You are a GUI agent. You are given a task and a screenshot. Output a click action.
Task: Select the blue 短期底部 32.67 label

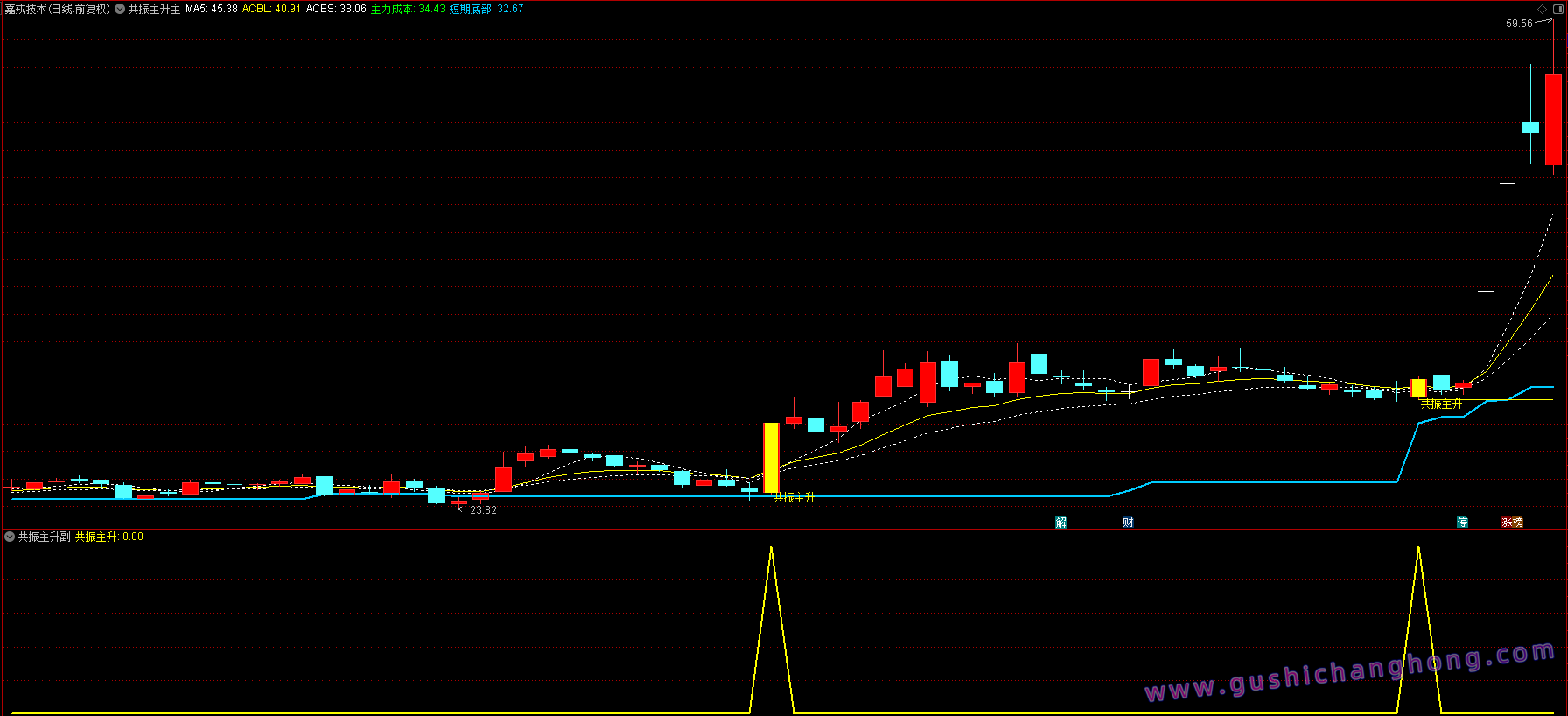point(486,9)
